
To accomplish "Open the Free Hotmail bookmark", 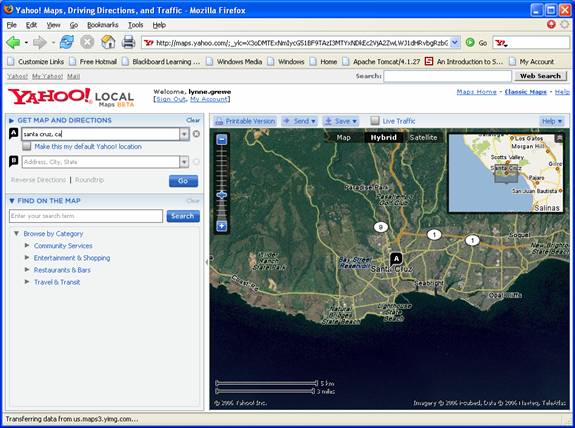I will 93,62.
